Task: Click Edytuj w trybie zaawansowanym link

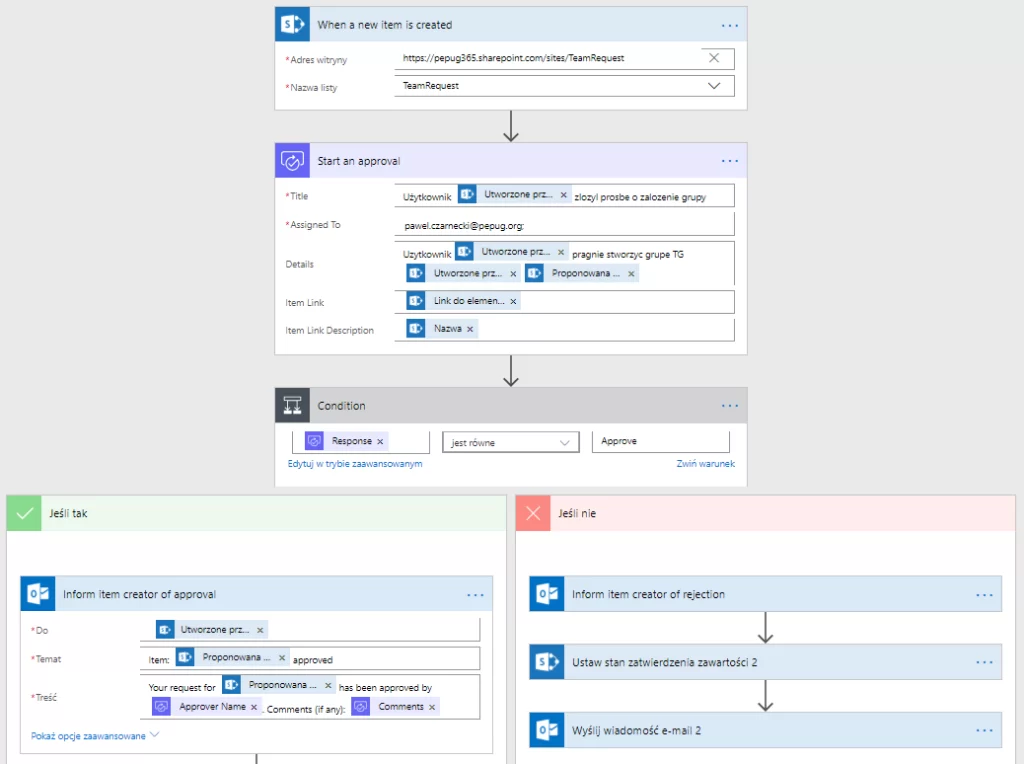Action: 355,464
